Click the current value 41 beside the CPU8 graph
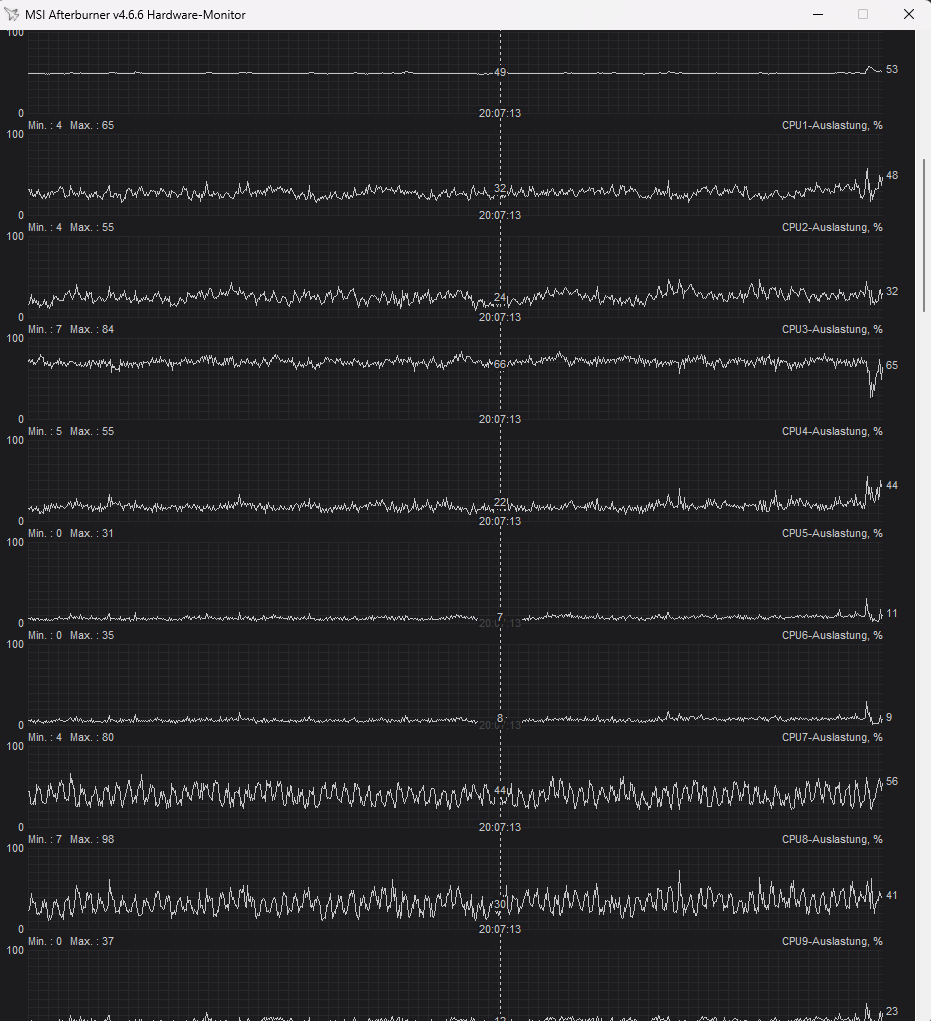The height and width of the screenshot is (1021, 931). 892,895
